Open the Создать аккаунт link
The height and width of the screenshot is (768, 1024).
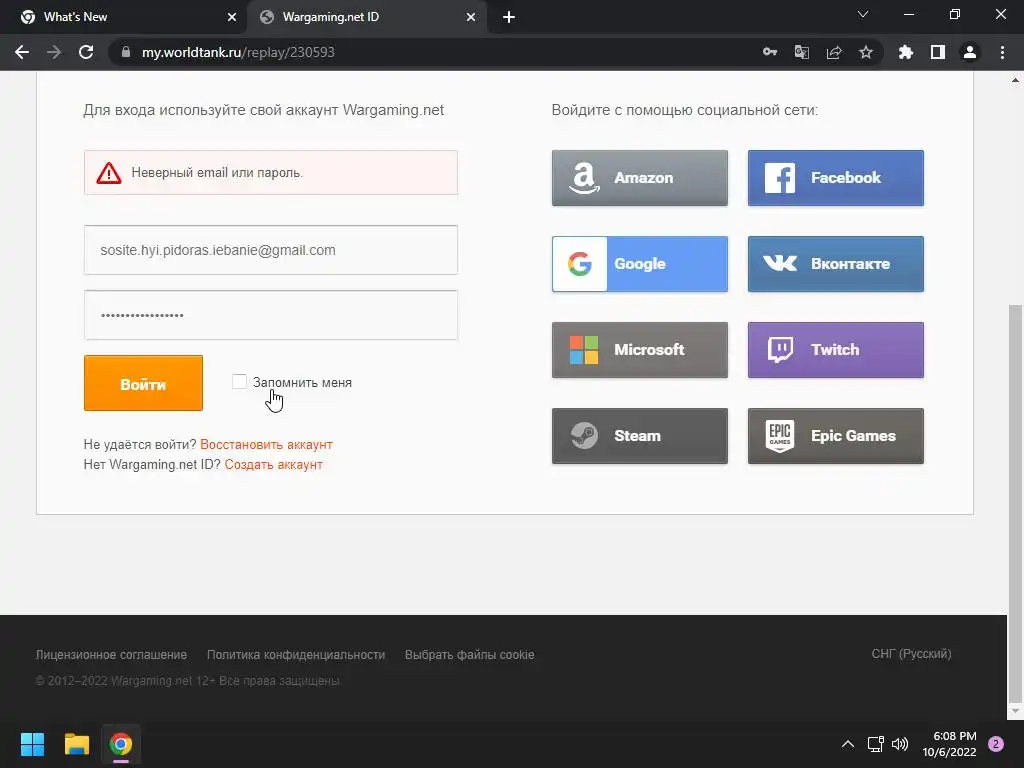pos(274,465)
